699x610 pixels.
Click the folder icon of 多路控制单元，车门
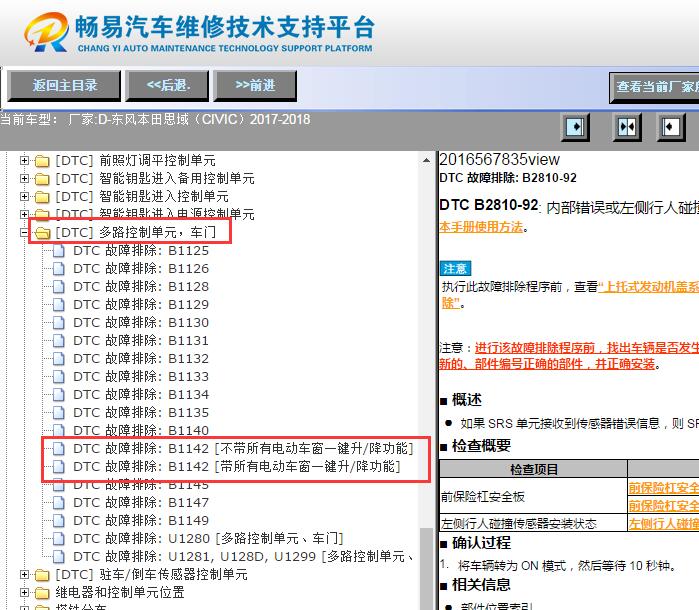coord(42,233)
